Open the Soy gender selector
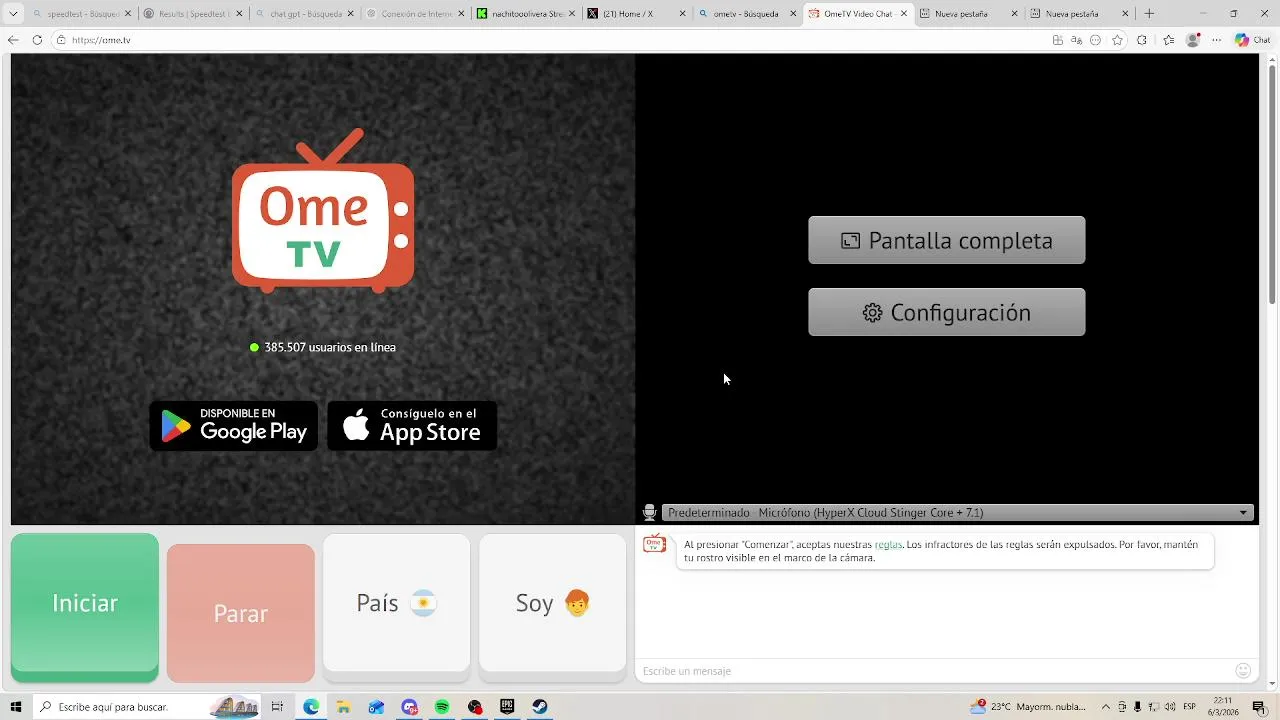The height and width of the screenshot is (720, 1280). [x=552, y=603]
